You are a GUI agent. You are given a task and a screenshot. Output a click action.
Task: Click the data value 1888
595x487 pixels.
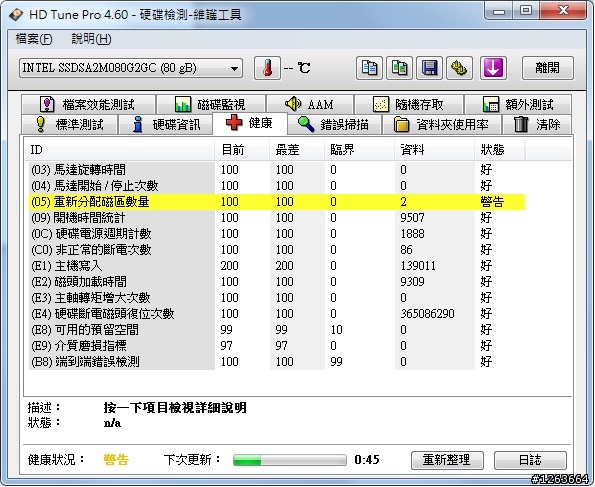coord(412,234)
